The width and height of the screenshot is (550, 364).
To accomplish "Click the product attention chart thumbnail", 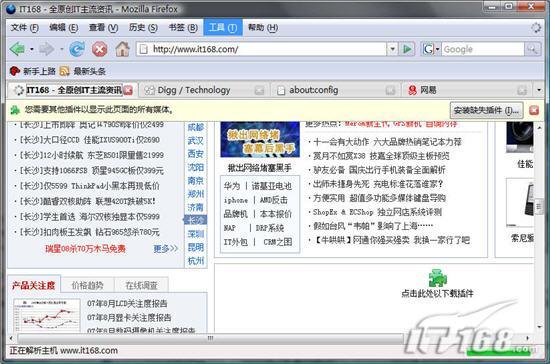I will [x=47, y=315].
